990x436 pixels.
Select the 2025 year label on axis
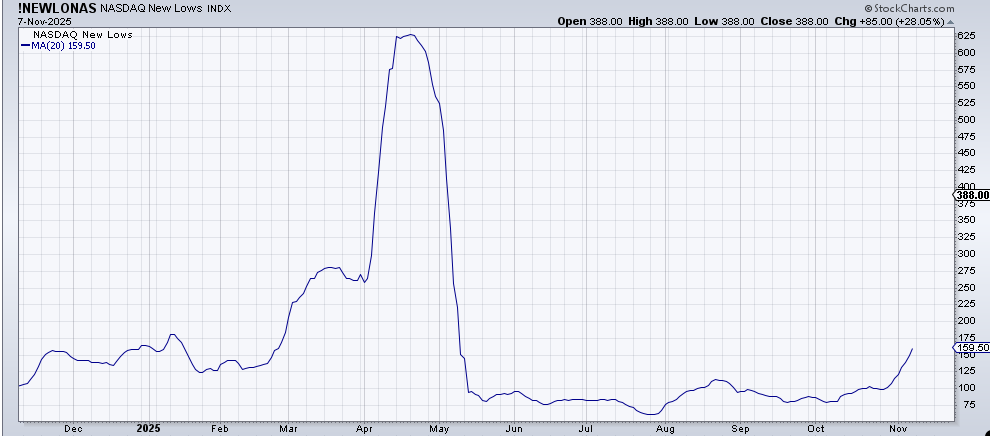coord(146,428)
